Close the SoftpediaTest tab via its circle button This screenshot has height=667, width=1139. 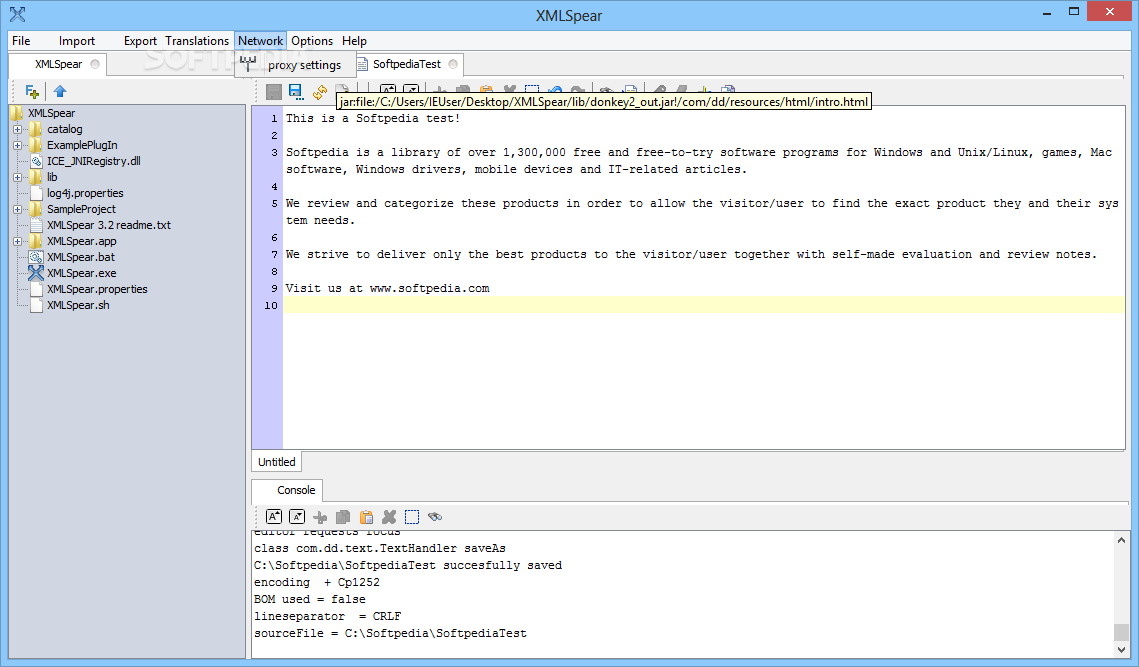tap(453, 64)
